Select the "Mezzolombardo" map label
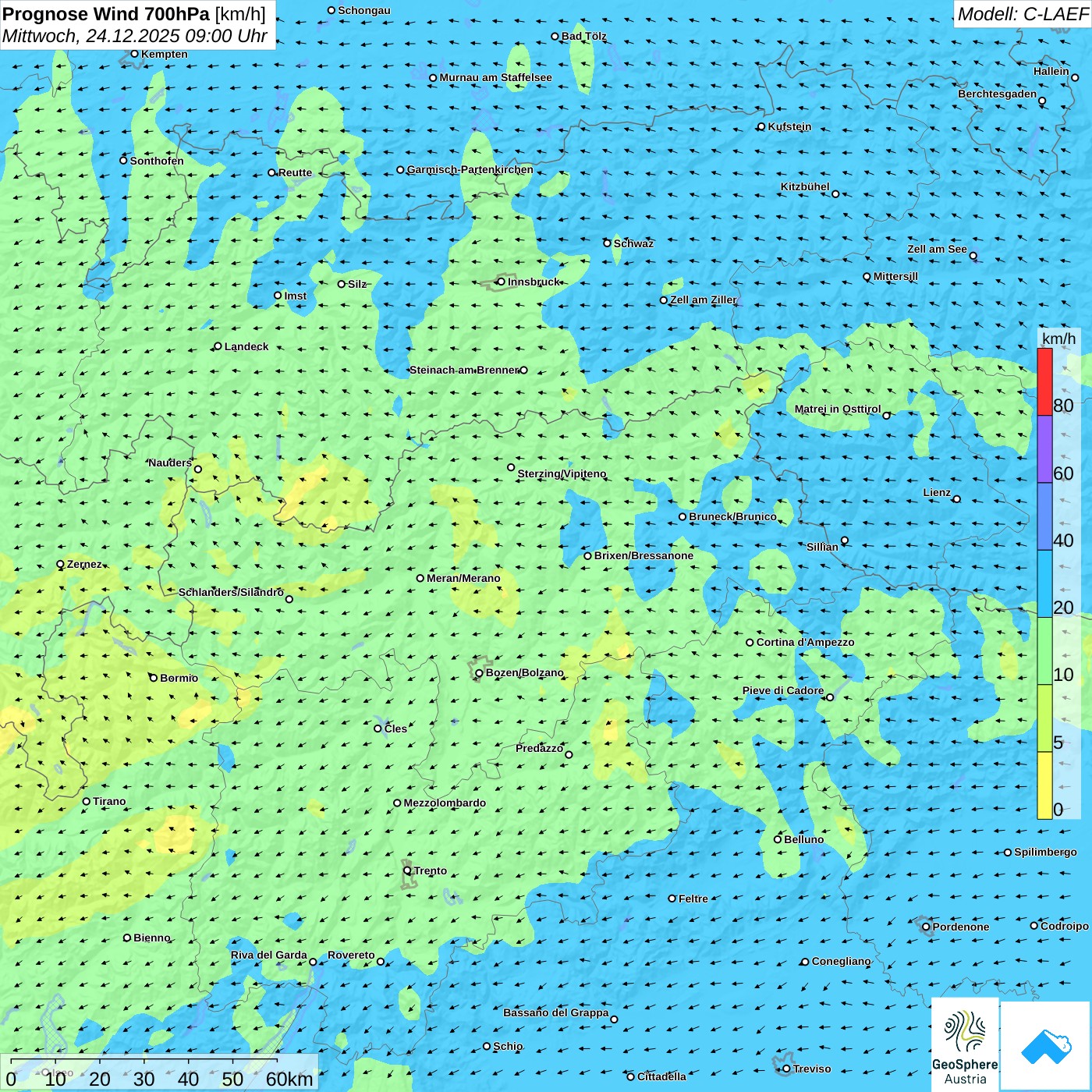 (x=445, y=803)
